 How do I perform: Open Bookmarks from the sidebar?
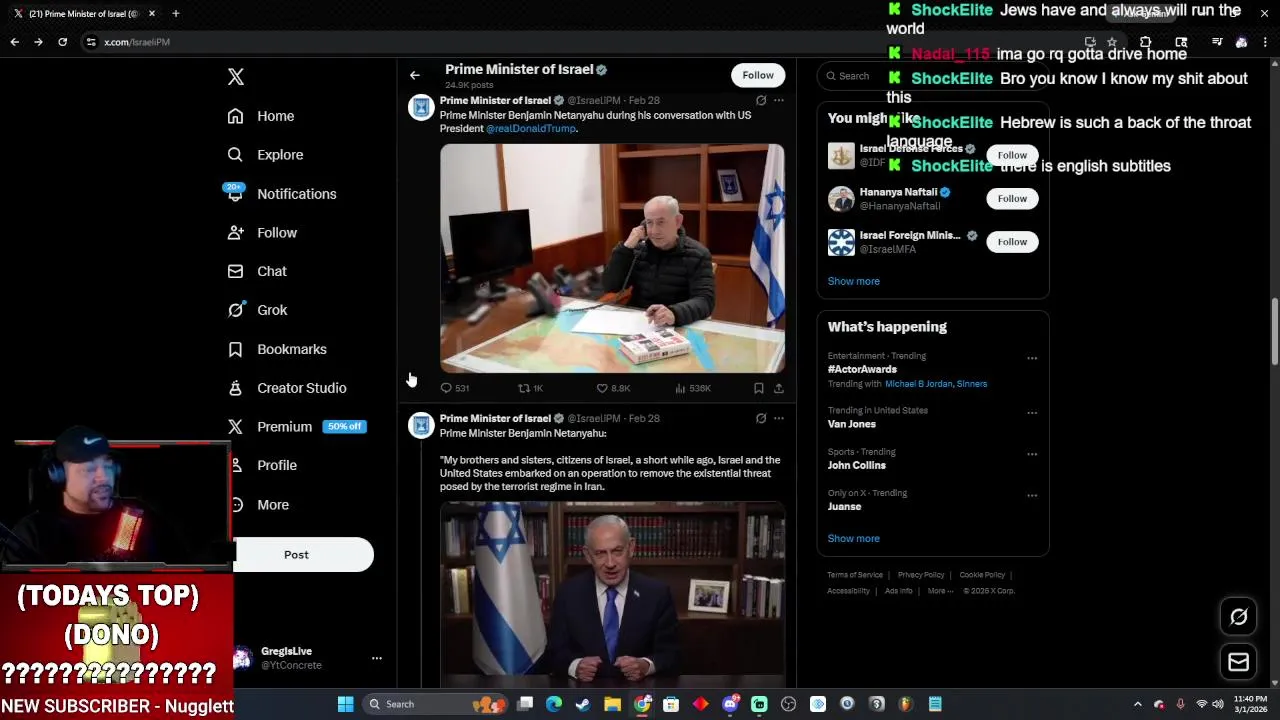pos(277,349)
